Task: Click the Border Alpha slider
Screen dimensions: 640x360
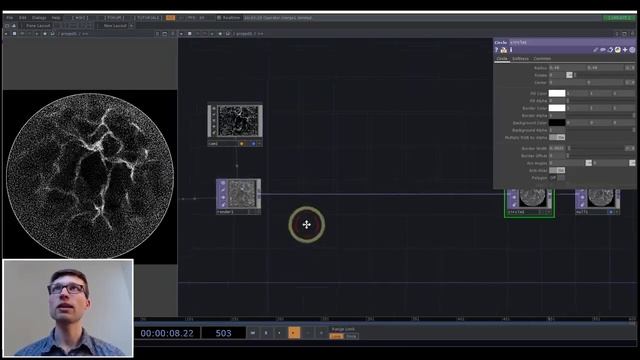Action: [601, 116]
